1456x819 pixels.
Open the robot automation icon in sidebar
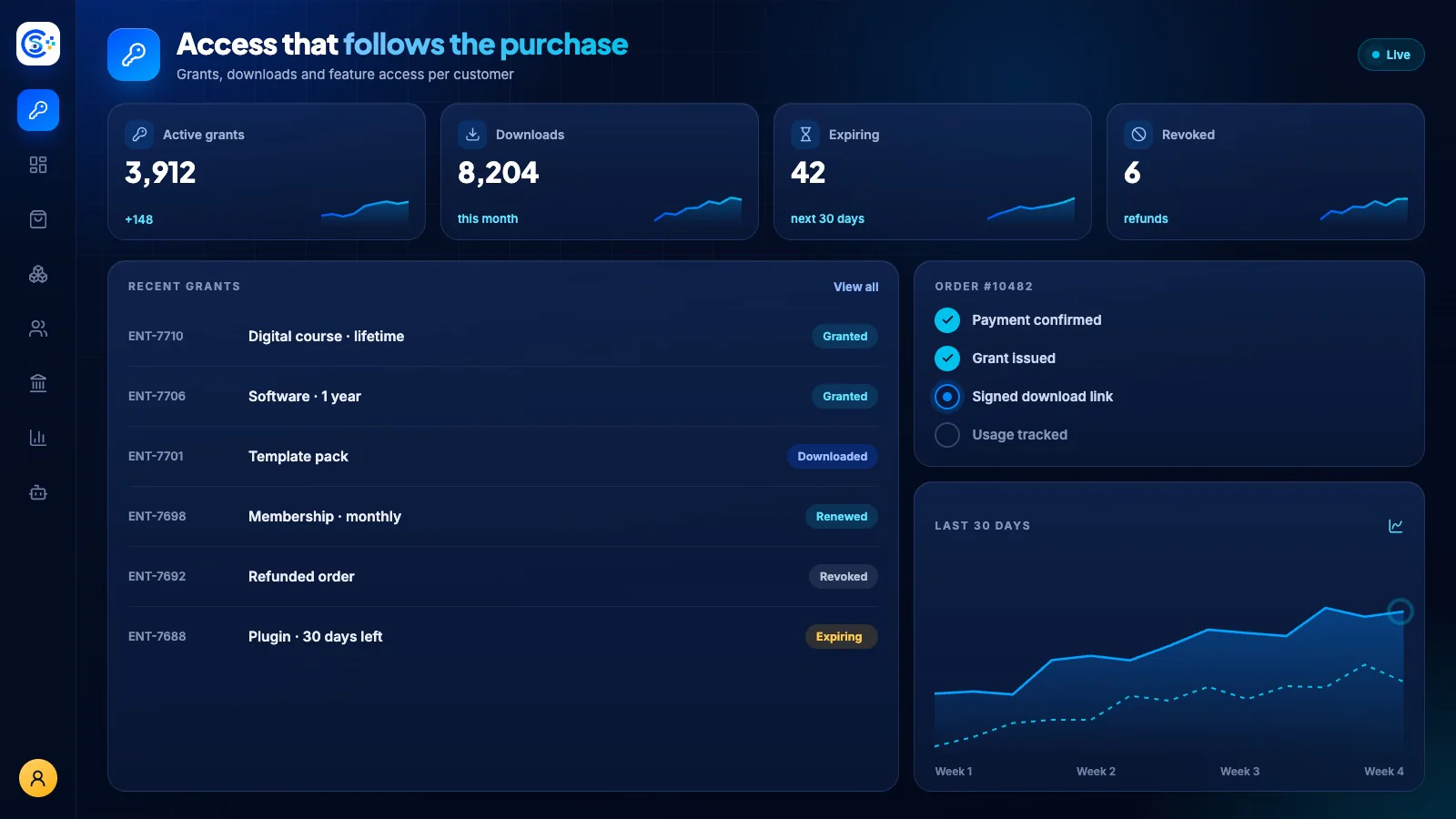click(38, 492)
